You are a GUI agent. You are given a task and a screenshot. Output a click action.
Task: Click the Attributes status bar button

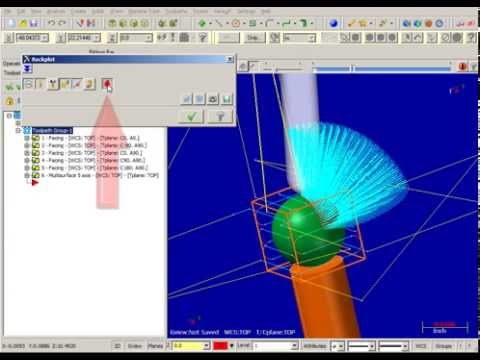(x=315, y=346)
